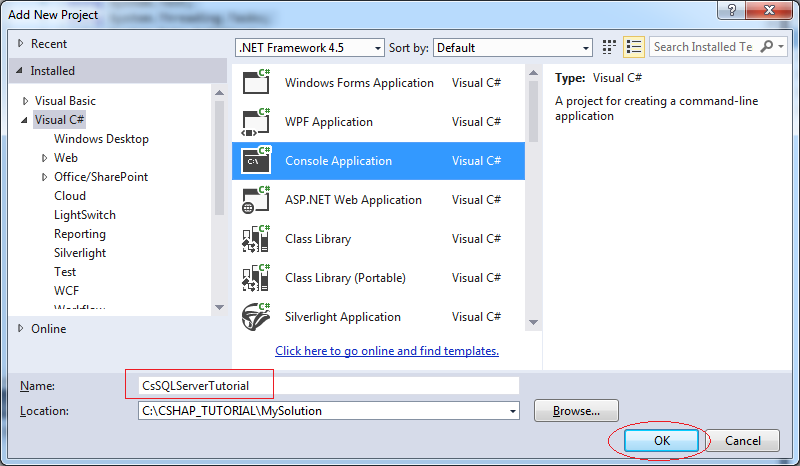Close the Add New Project dialog
Image resolution: width=800 pixels, height=466 pixels.
769,10
